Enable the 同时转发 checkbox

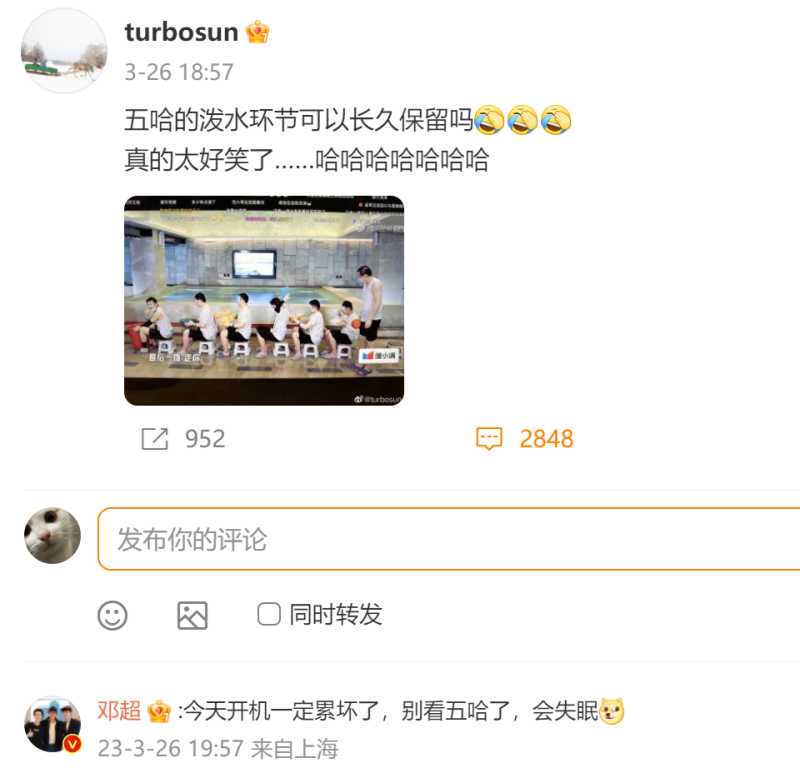tap(269, 614)
